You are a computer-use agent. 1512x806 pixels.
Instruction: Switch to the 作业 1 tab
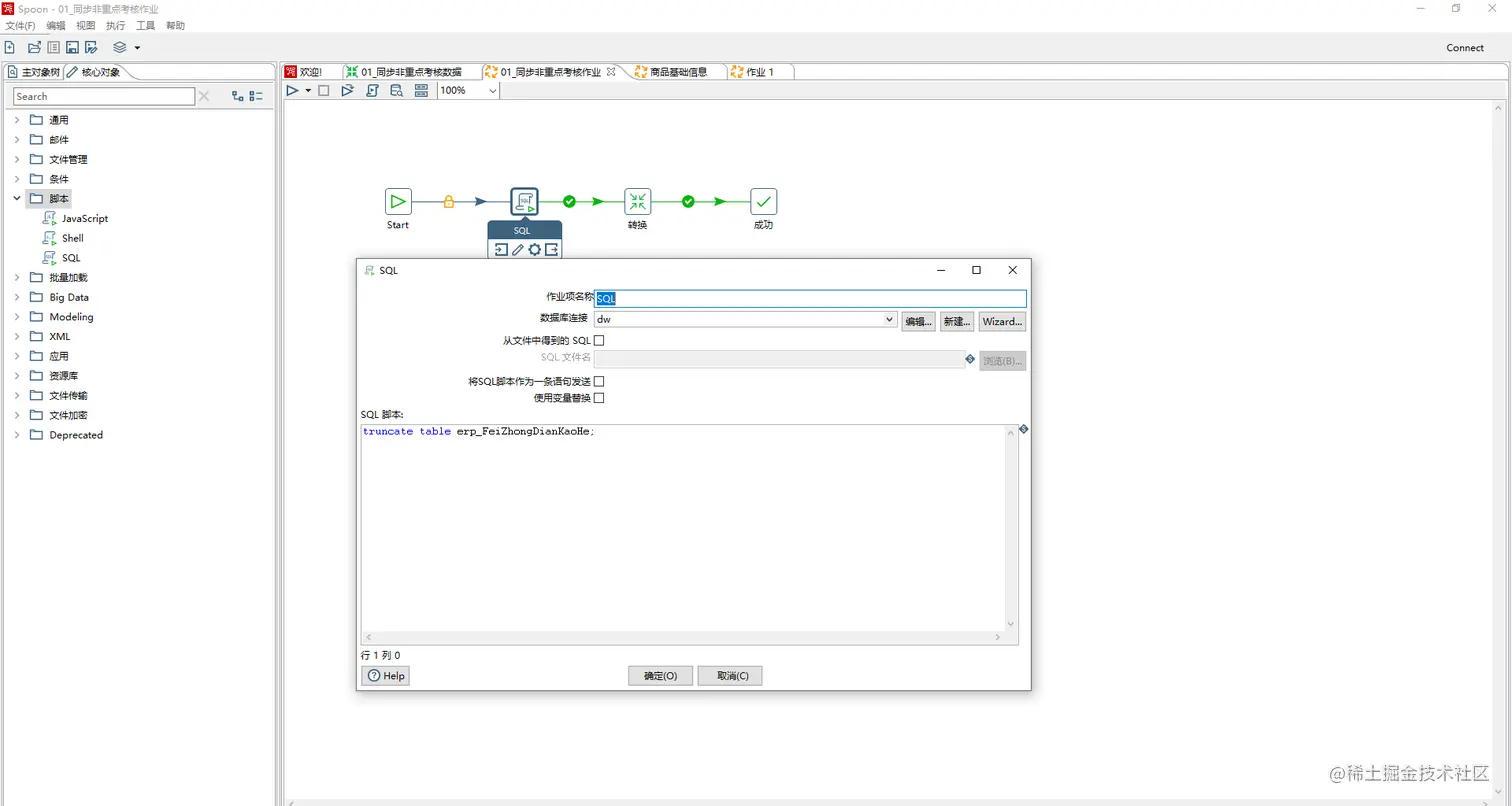[759, 72]
